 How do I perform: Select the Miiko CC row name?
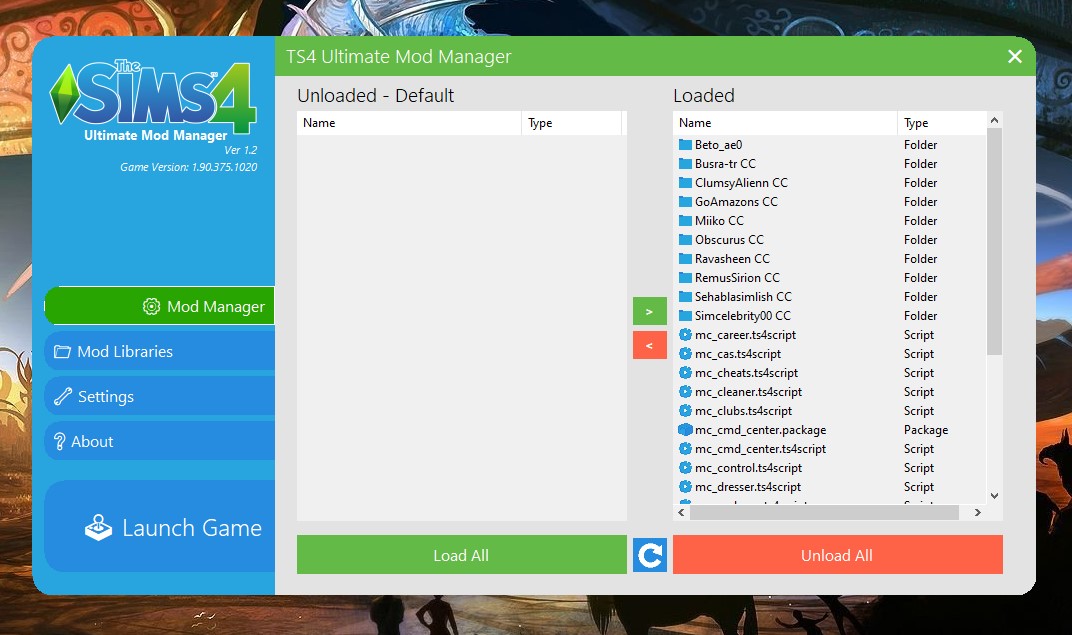719,221
